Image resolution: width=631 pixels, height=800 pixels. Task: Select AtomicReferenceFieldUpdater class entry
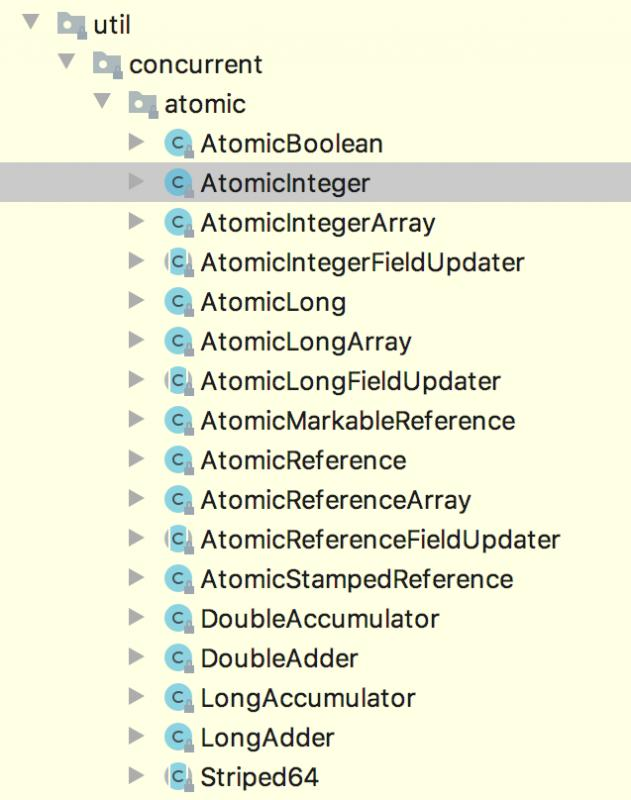pos(380,540)
